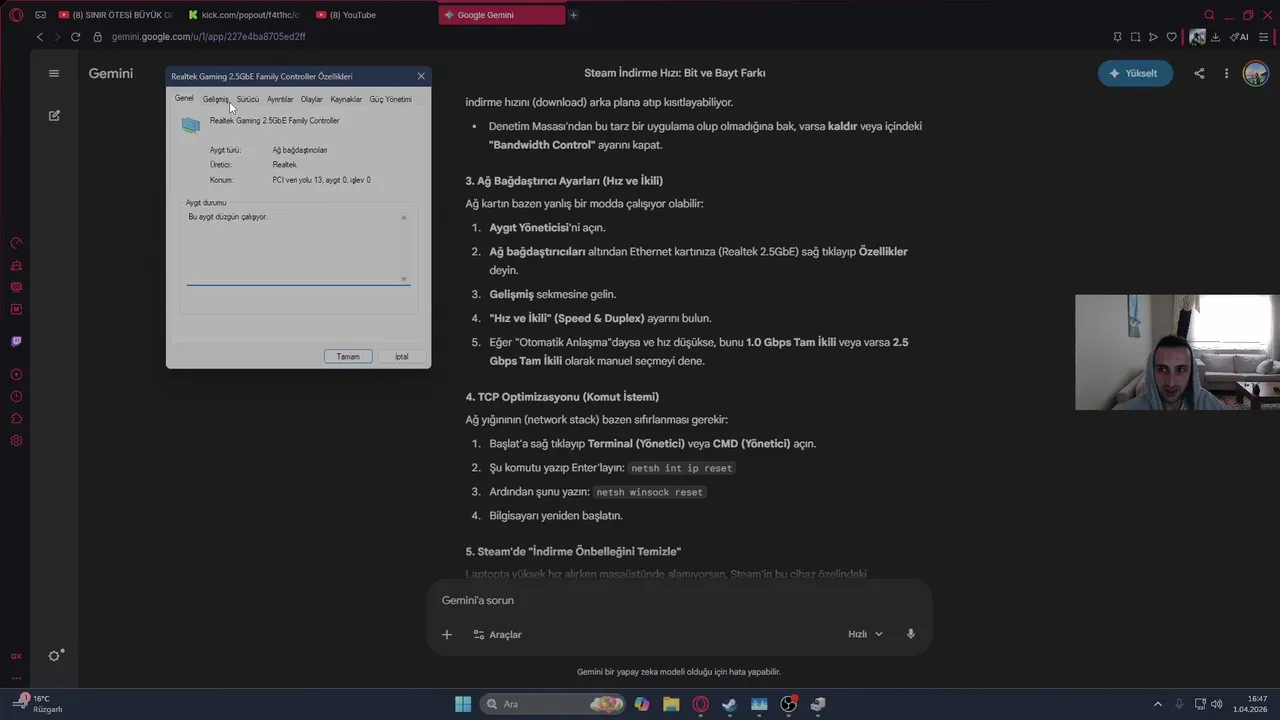The width and height of the screenshot is (1280, 720).
Task: Reload the page
Action: point(75,37)
